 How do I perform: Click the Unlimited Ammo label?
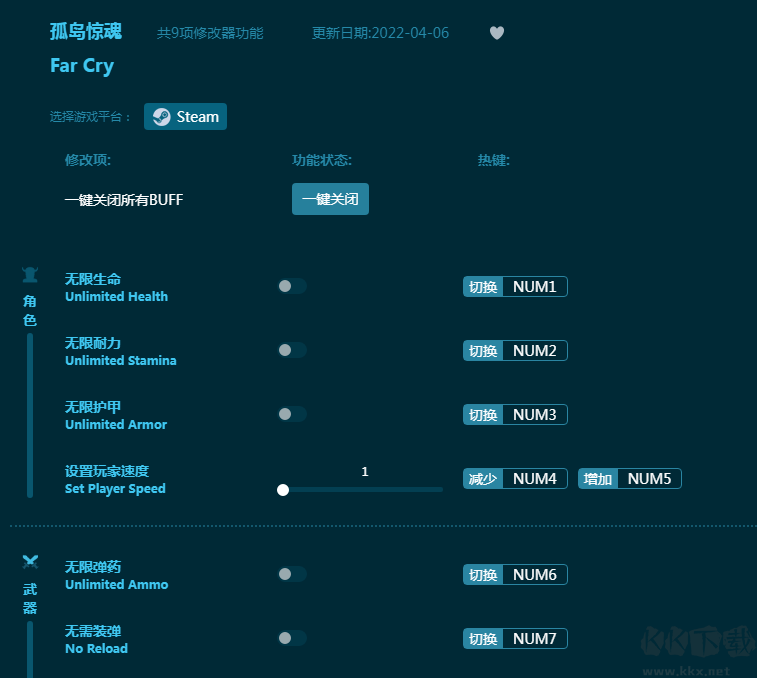pos(116,585)
